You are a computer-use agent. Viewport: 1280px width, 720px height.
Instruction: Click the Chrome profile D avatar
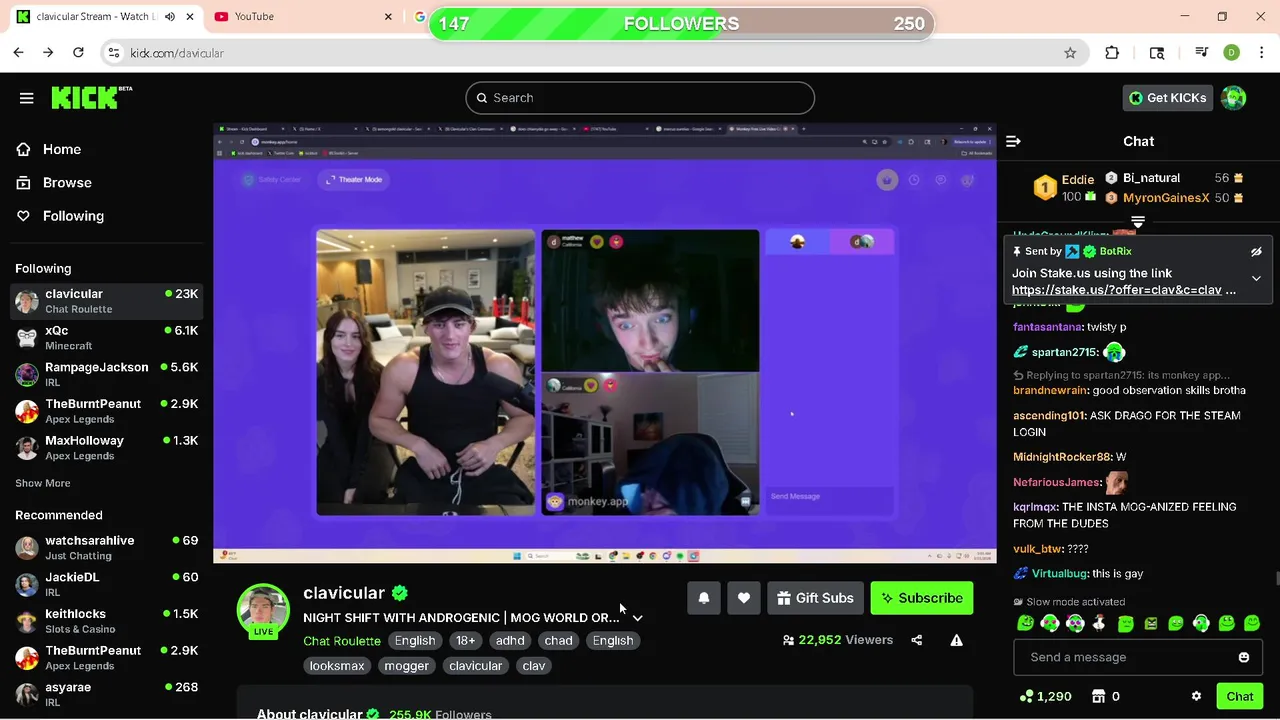[1232, 53]
